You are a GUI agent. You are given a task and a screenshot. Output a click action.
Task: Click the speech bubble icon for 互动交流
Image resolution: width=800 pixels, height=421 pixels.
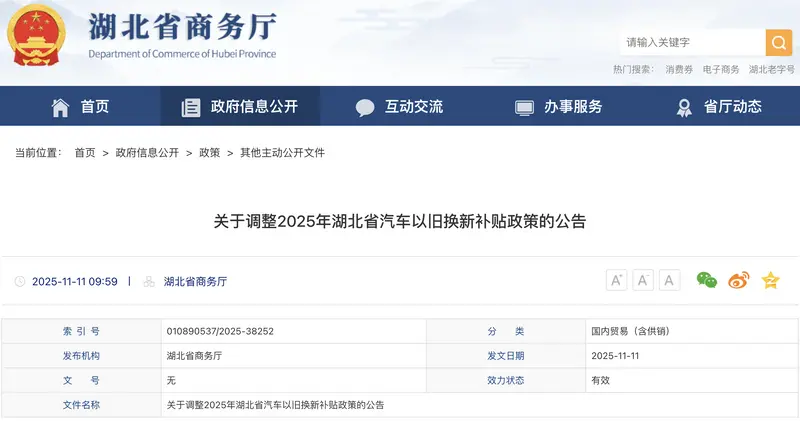(365, 107)
